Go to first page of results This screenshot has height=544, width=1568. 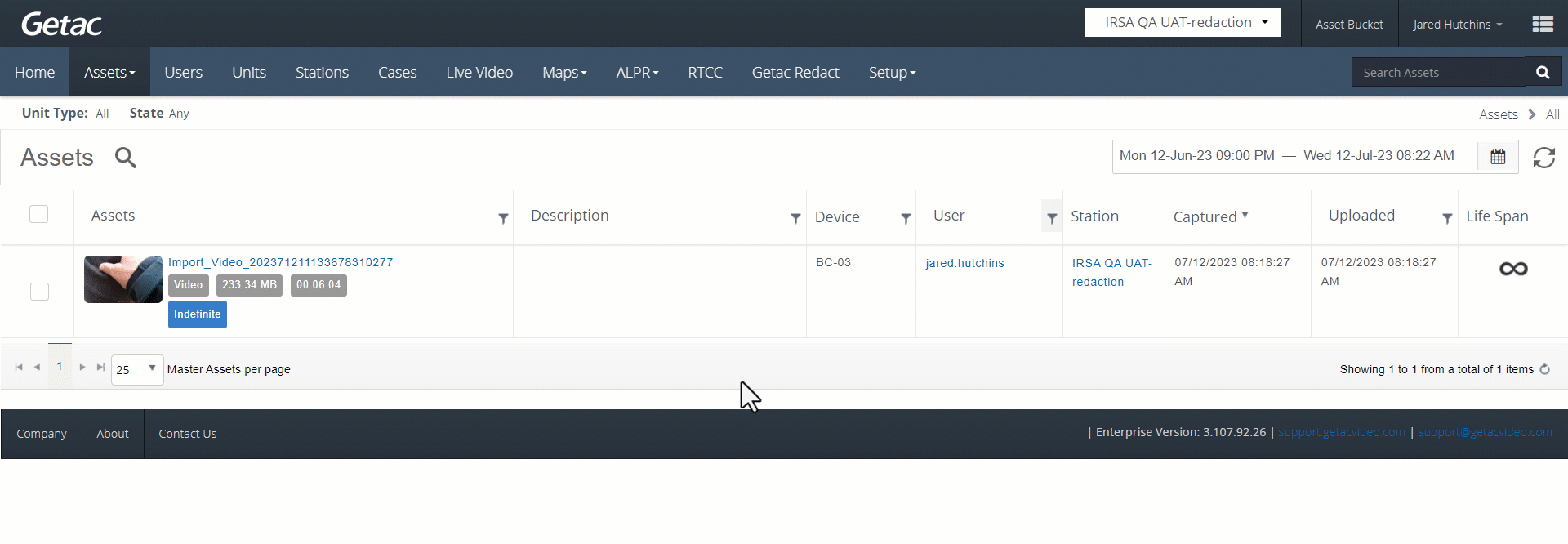pos(19,368)
